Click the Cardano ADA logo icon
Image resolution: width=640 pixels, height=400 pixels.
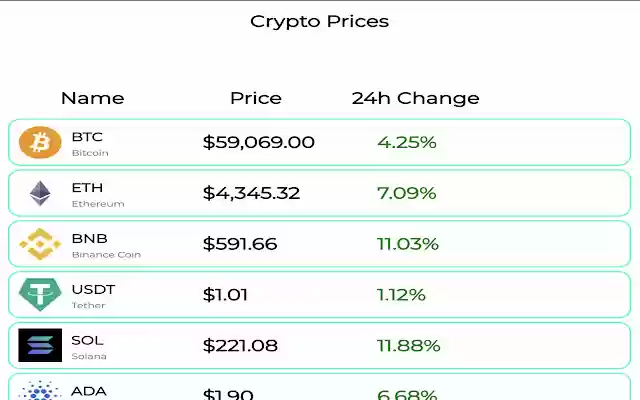point(40,391)
